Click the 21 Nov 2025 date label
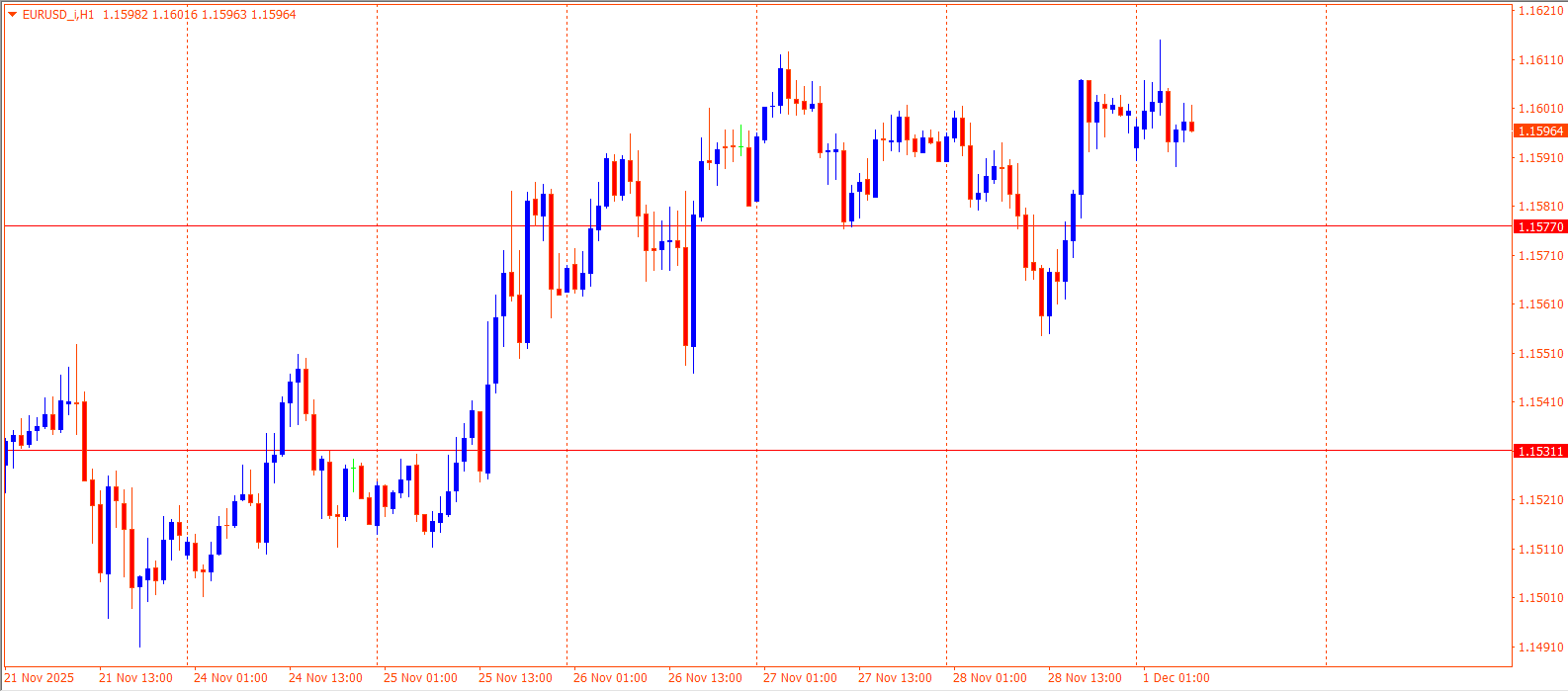Screen dimensions: 1568x692 click(x=41, y=678)
